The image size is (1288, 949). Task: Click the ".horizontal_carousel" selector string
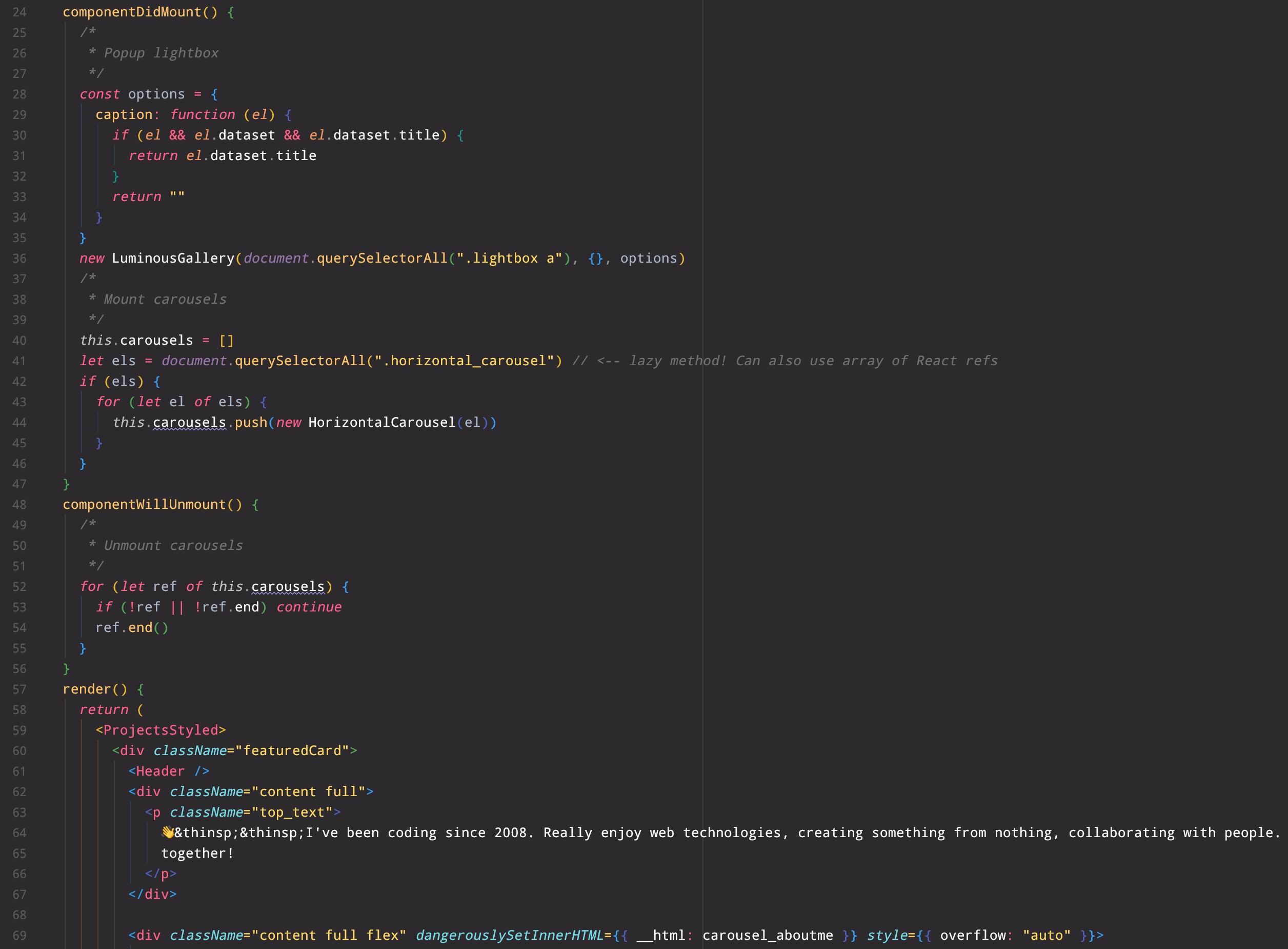pyautogui.click(x=464, y=361)
